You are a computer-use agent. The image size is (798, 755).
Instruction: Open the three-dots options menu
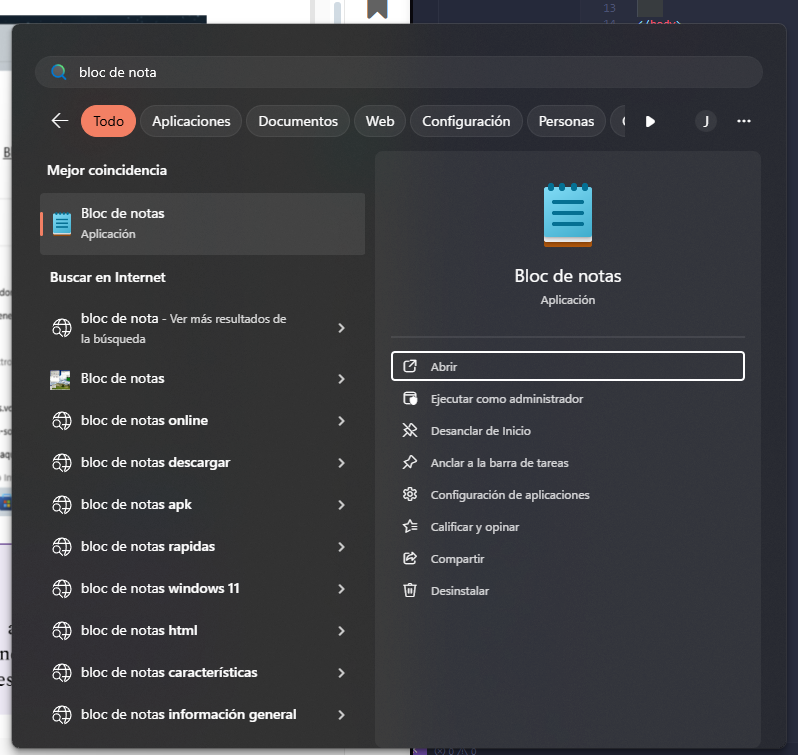[744, 121]
